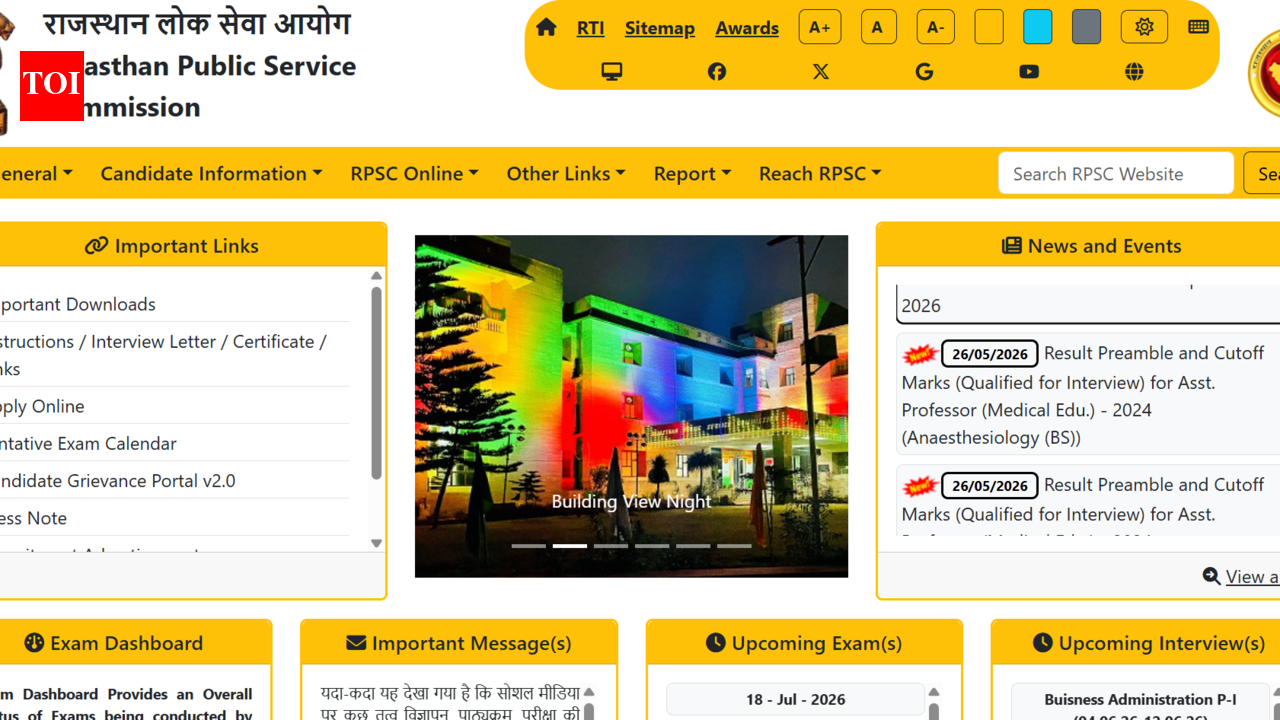
Task: Click the chain icon beside Important Links
Action: click(96, 246)
